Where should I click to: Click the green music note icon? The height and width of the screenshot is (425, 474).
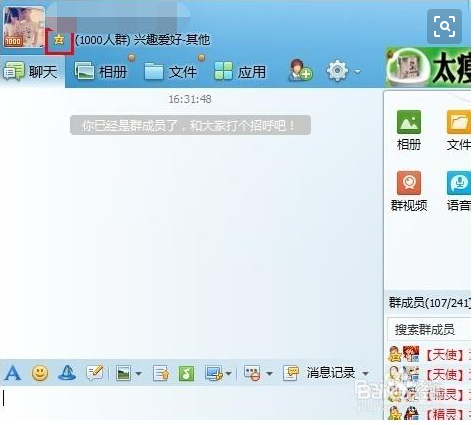(186, 373)
